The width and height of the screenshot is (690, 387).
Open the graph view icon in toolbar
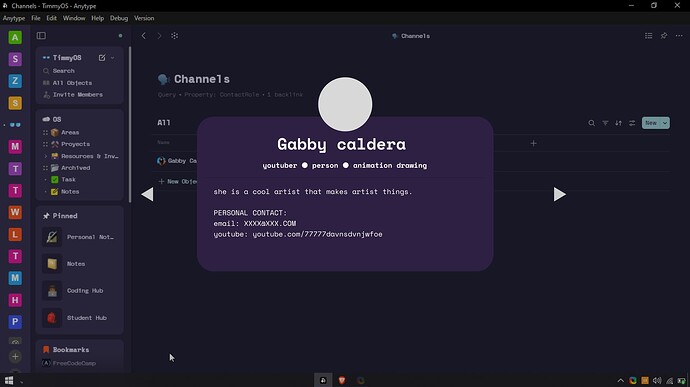pyautogui.click(x=175, y=36)
